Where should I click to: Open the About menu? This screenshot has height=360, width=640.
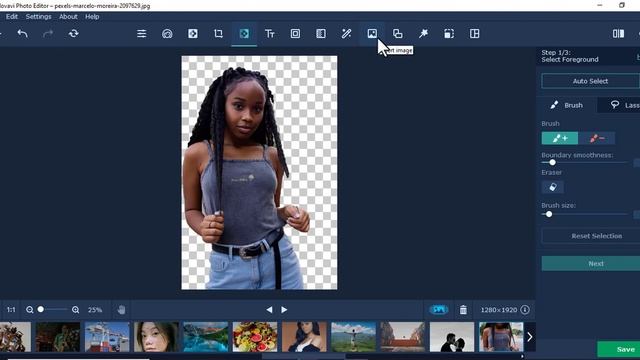[68, 17]
